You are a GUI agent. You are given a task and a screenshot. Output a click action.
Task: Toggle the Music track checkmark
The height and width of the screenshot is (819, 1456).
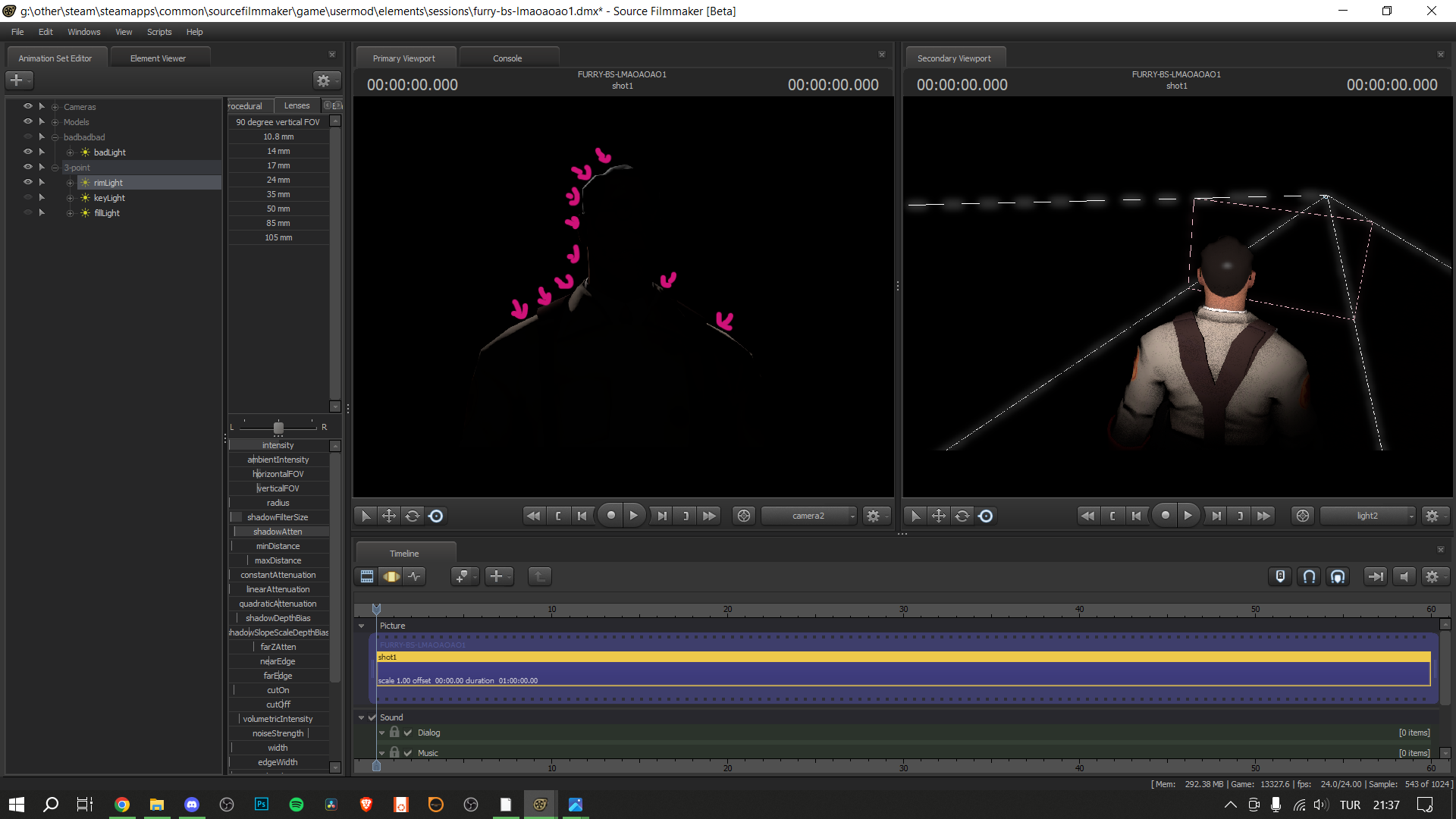pos(408,753)
